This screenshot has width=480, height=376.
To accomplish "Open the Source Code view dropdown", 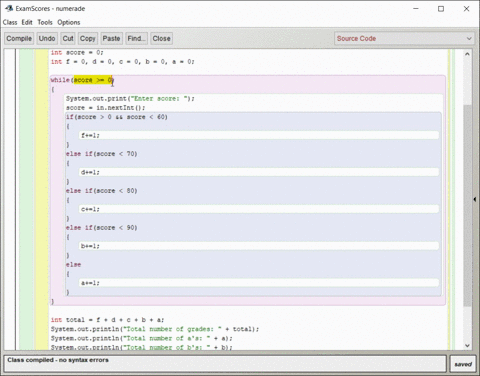I will (404, 38).
